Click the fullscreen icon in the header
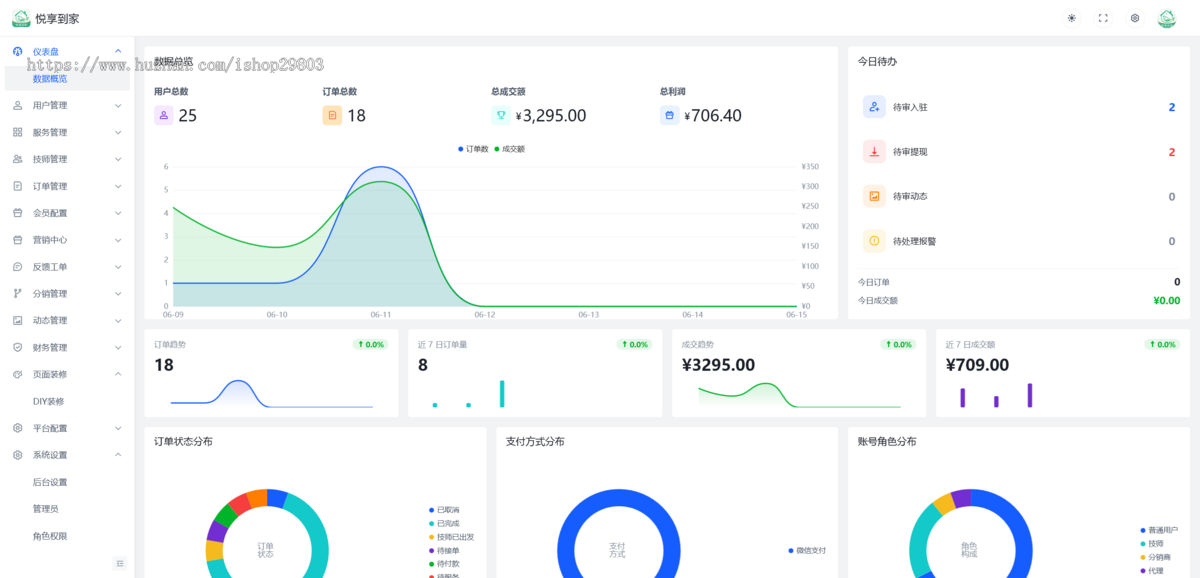Image resolution: width=1200 pixels, height=578 pixels. click(x=1103, y=18)
